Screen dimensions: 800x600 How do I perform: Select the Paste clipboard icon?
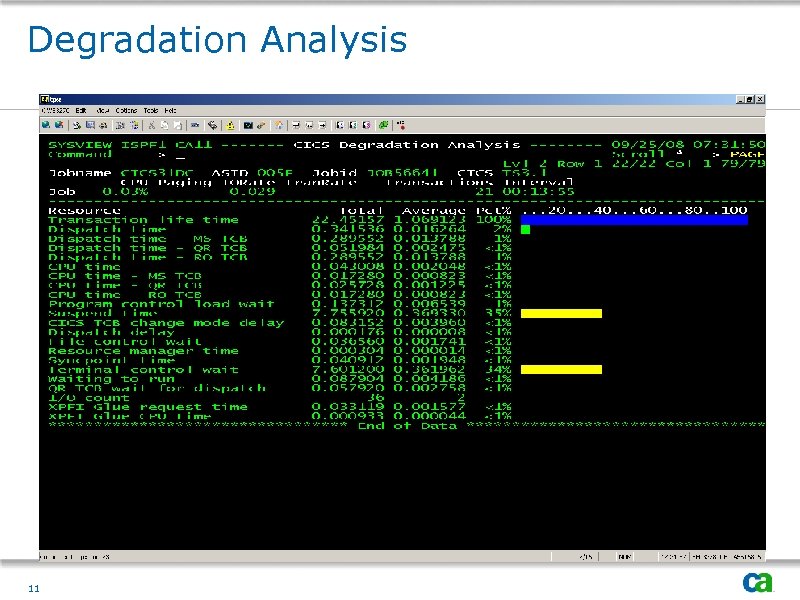pos(178,126)
